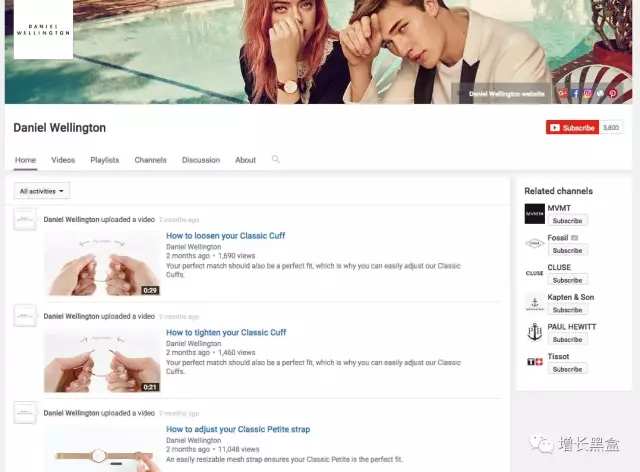
Task: Click the channel search magnifier icon
Action: pos(276,159)
